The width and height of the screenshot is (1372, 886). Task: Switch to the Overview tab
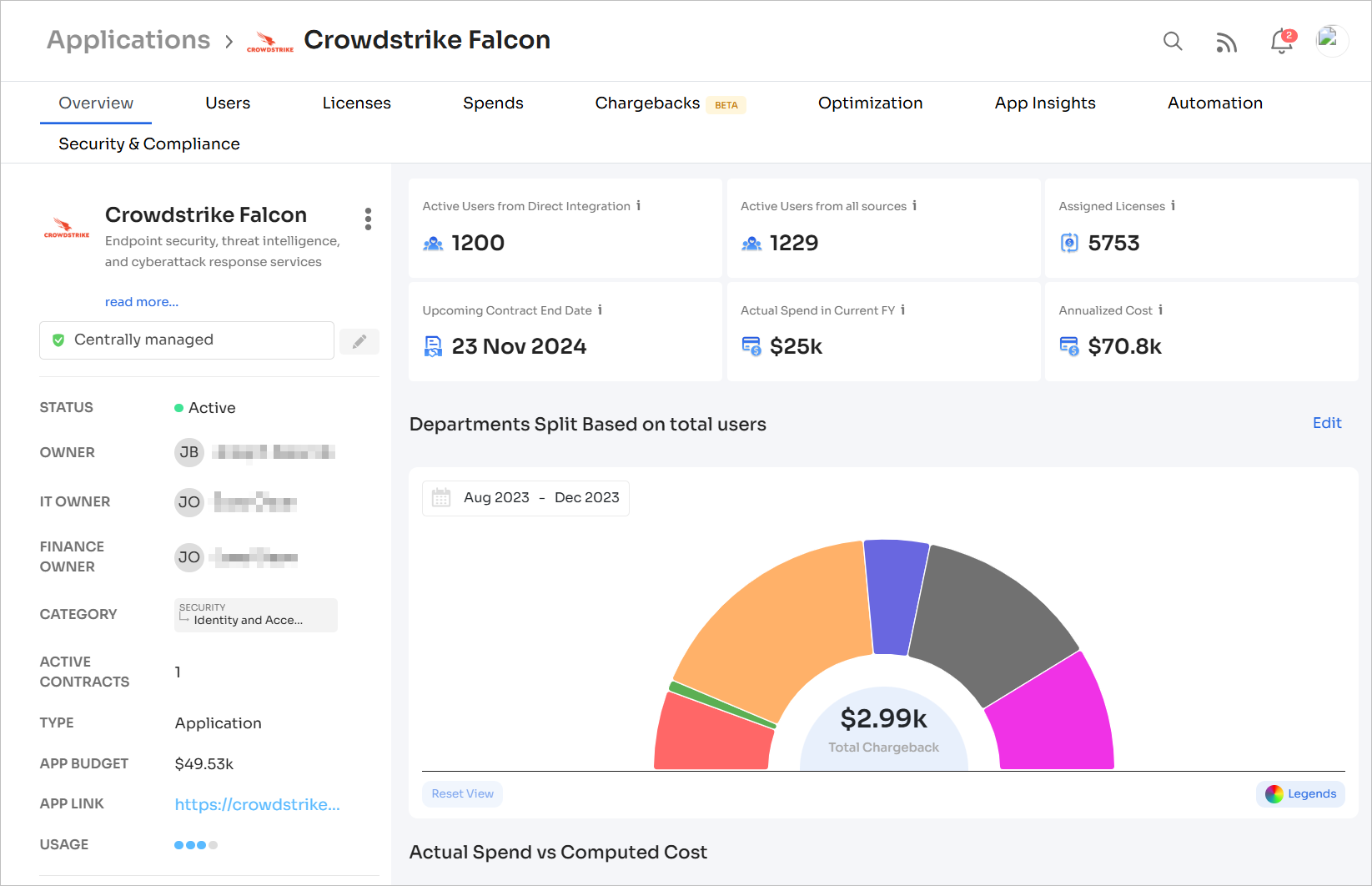point(96,103)
